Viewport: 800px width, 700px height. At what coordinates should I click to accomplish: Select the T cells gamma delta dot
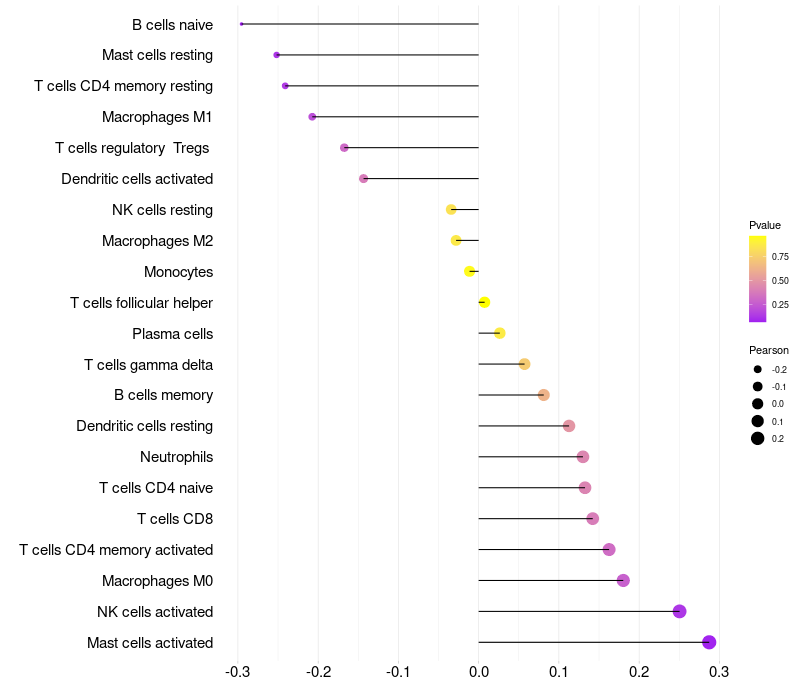(x=524, y=364)
